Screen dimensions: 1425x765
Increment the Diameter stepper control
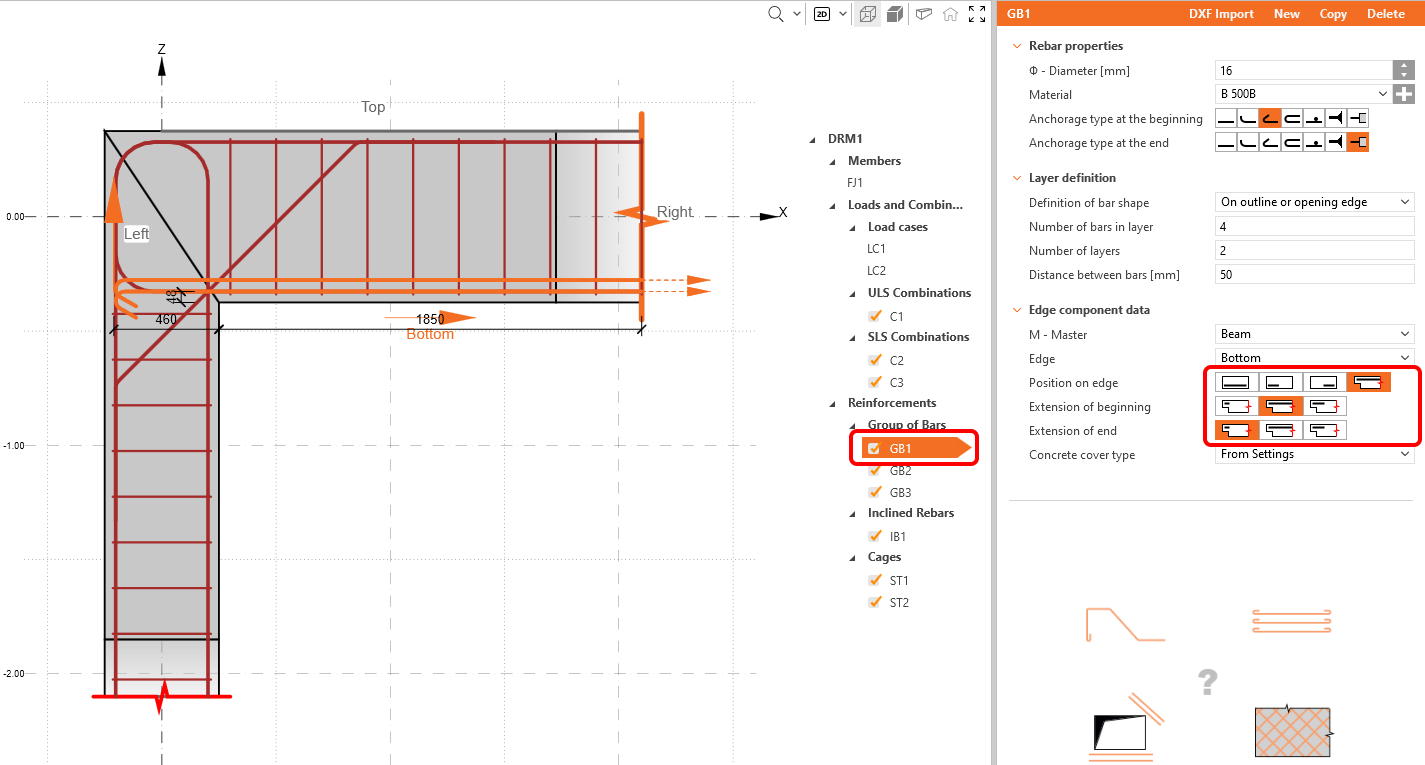[x=1404, y=66]
